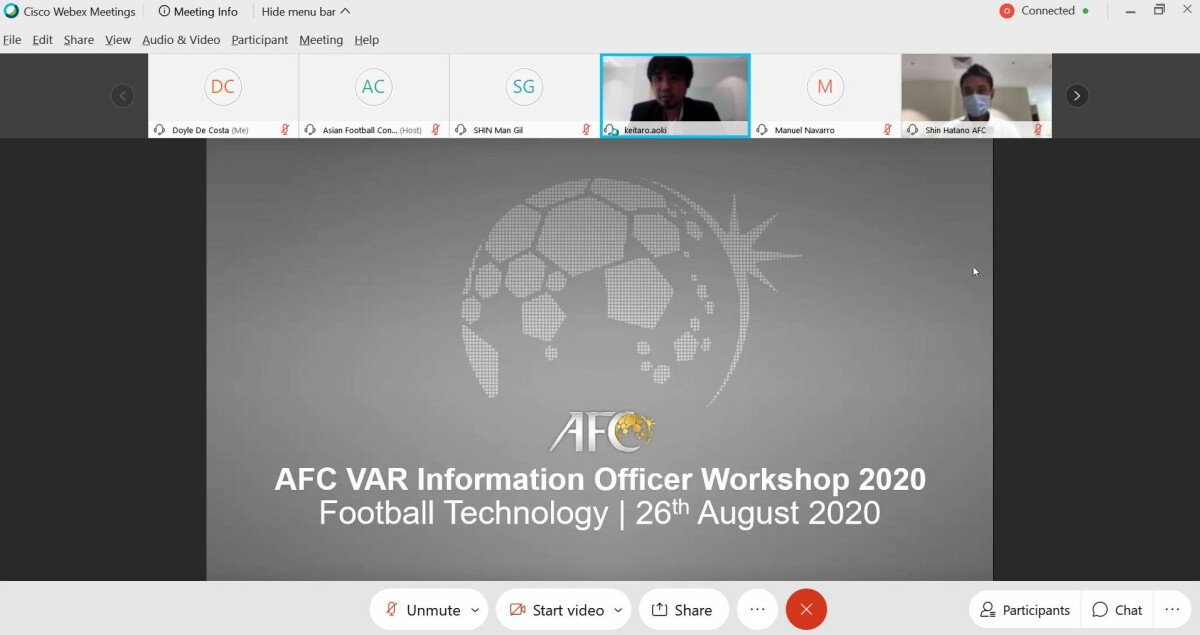Click the Connected status indicator
Image resolution: width=1200 pixels, height=635 pixels.
coord(1044,11)
